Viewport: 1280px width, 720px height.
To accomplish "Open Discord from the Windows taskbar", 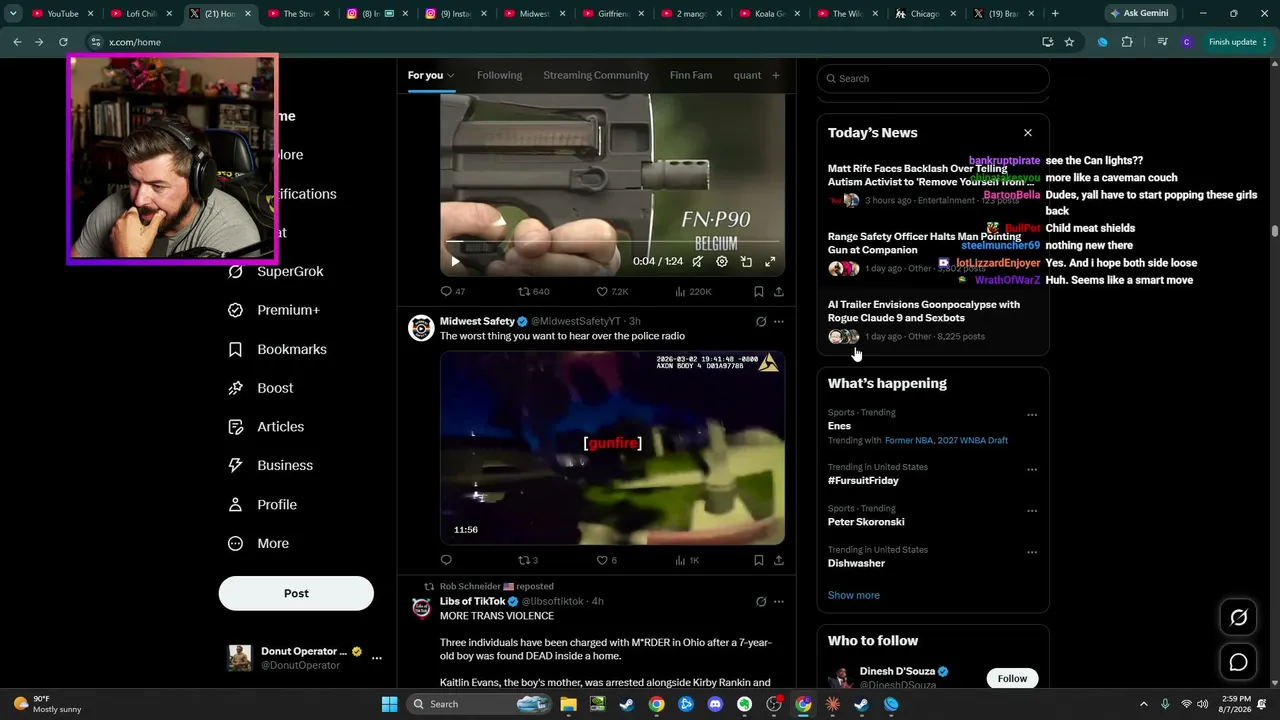I will [x=715, y=704].
